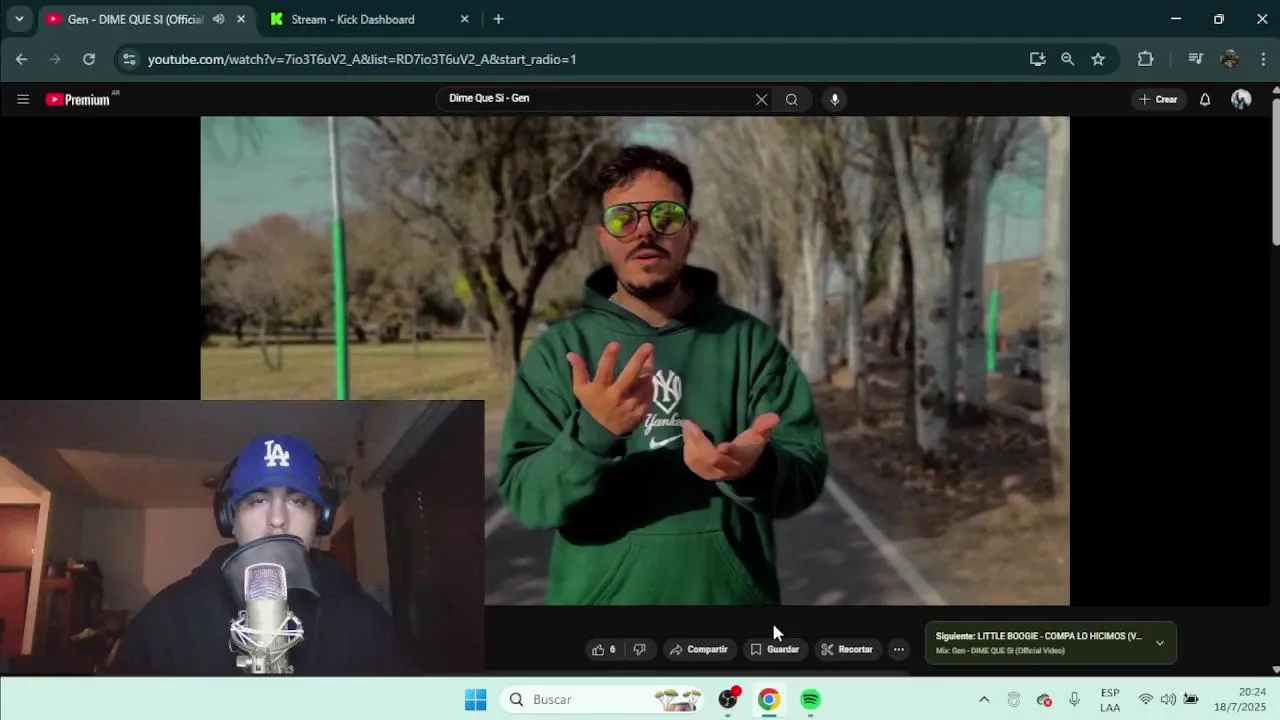Image resolution: width=1280 pixels, height=720 pixels.
Task: Bookmark this page with the star icon
Action: click(x=1098, y=59)
